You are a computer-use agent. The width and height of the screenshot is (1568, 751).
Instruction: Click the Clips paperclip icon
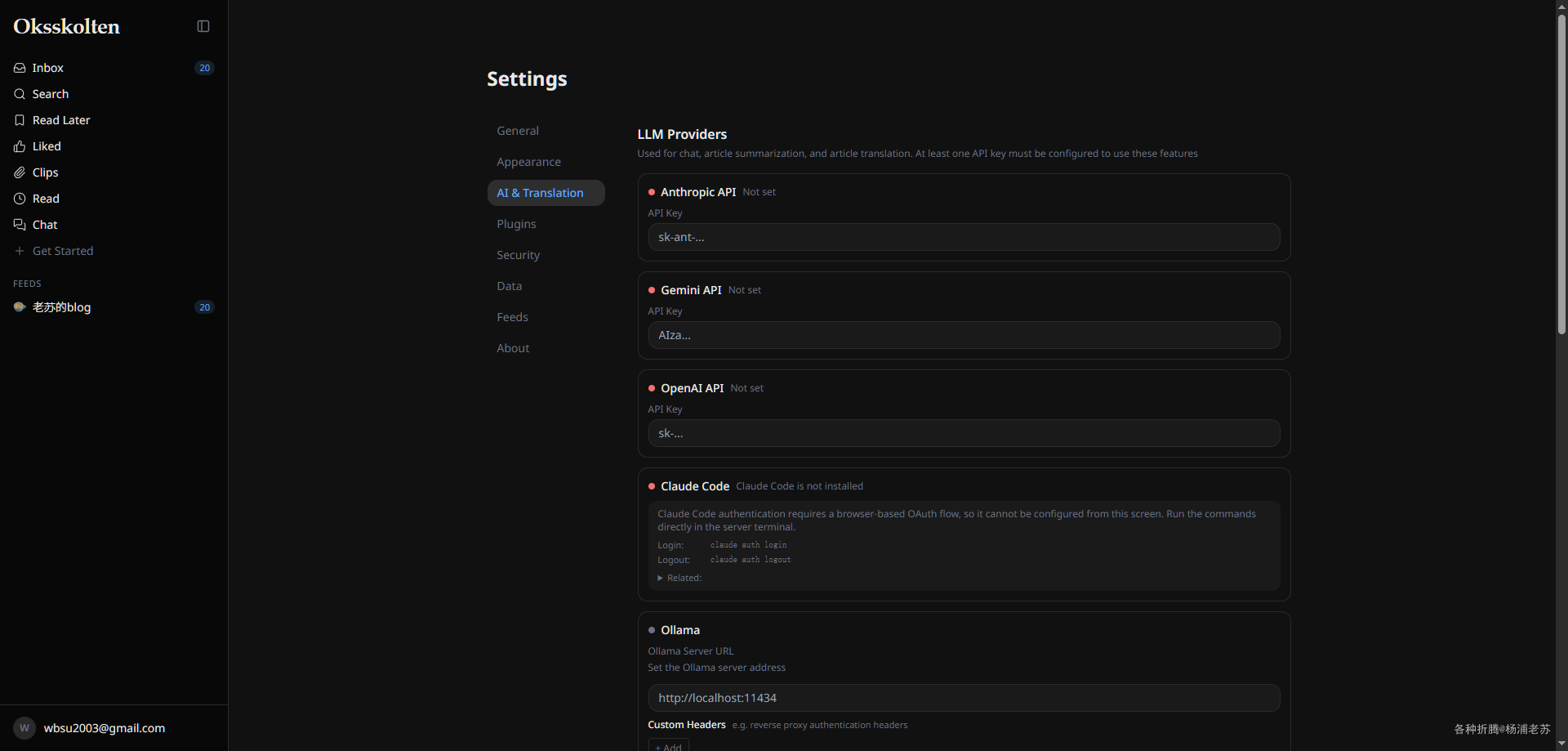pos(20,172)
